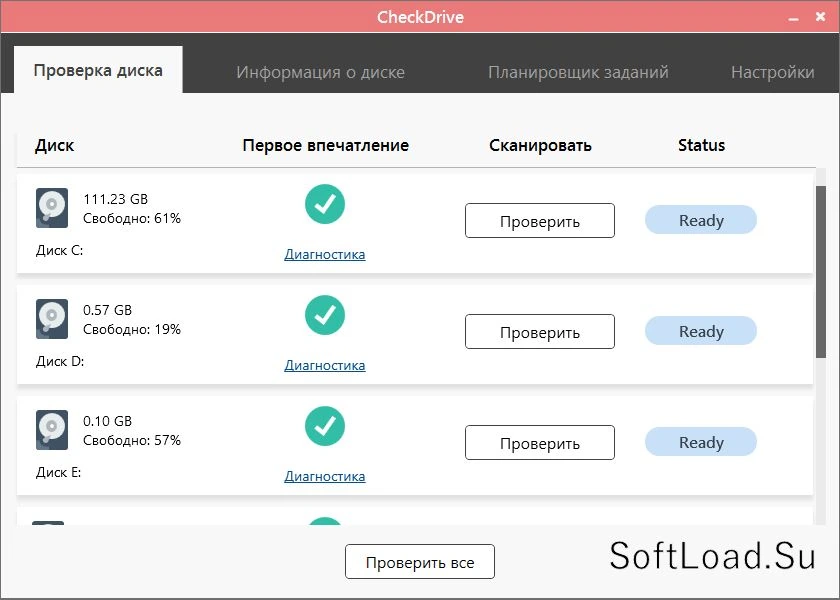The image size is (840, 600).
Task: Minimize the CheckDrive window
Action: [x=793, y=18]
